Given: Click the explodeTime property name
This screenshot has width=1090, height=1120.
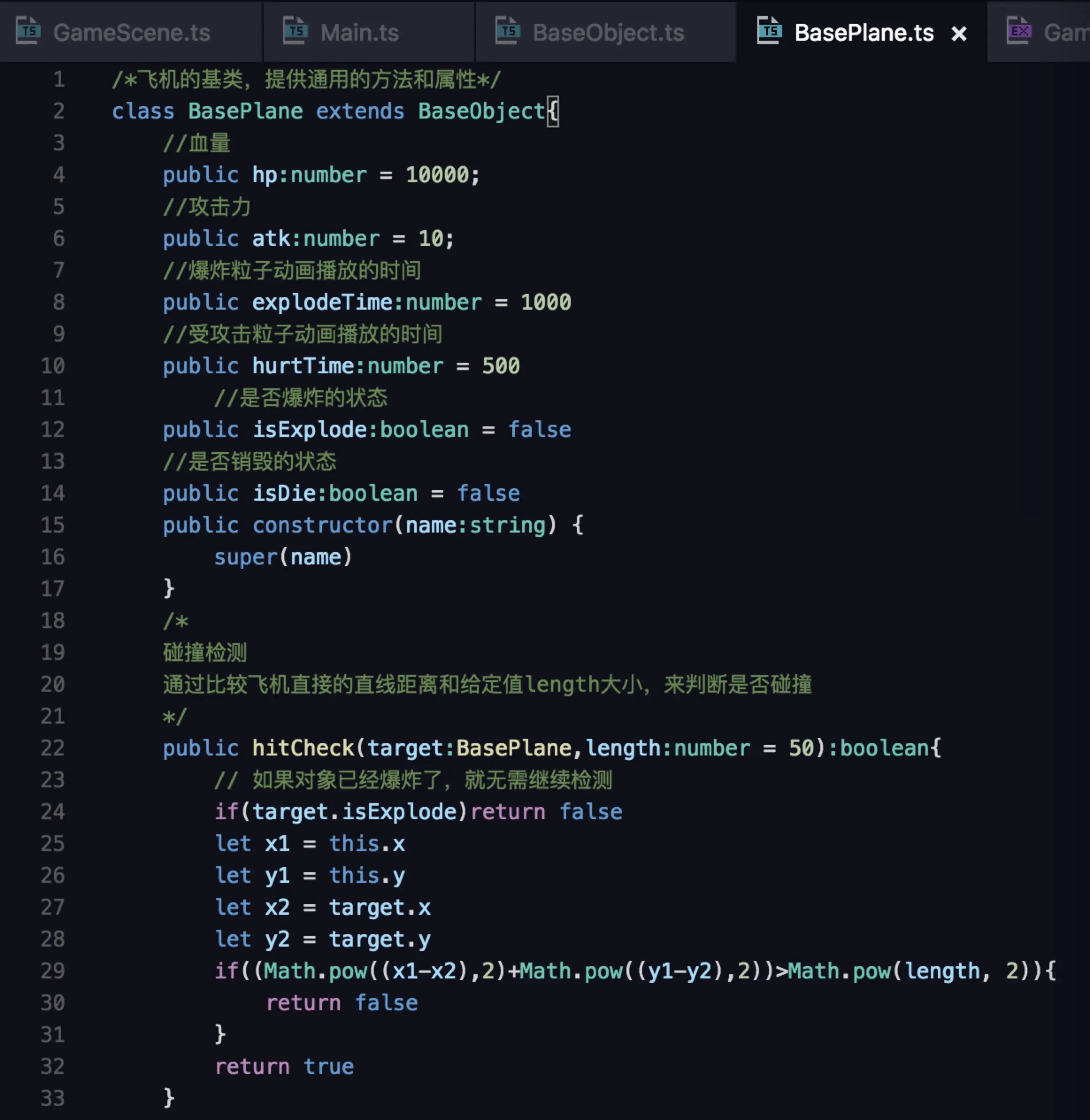Looking at the screenshot, I should pos(322,302).
